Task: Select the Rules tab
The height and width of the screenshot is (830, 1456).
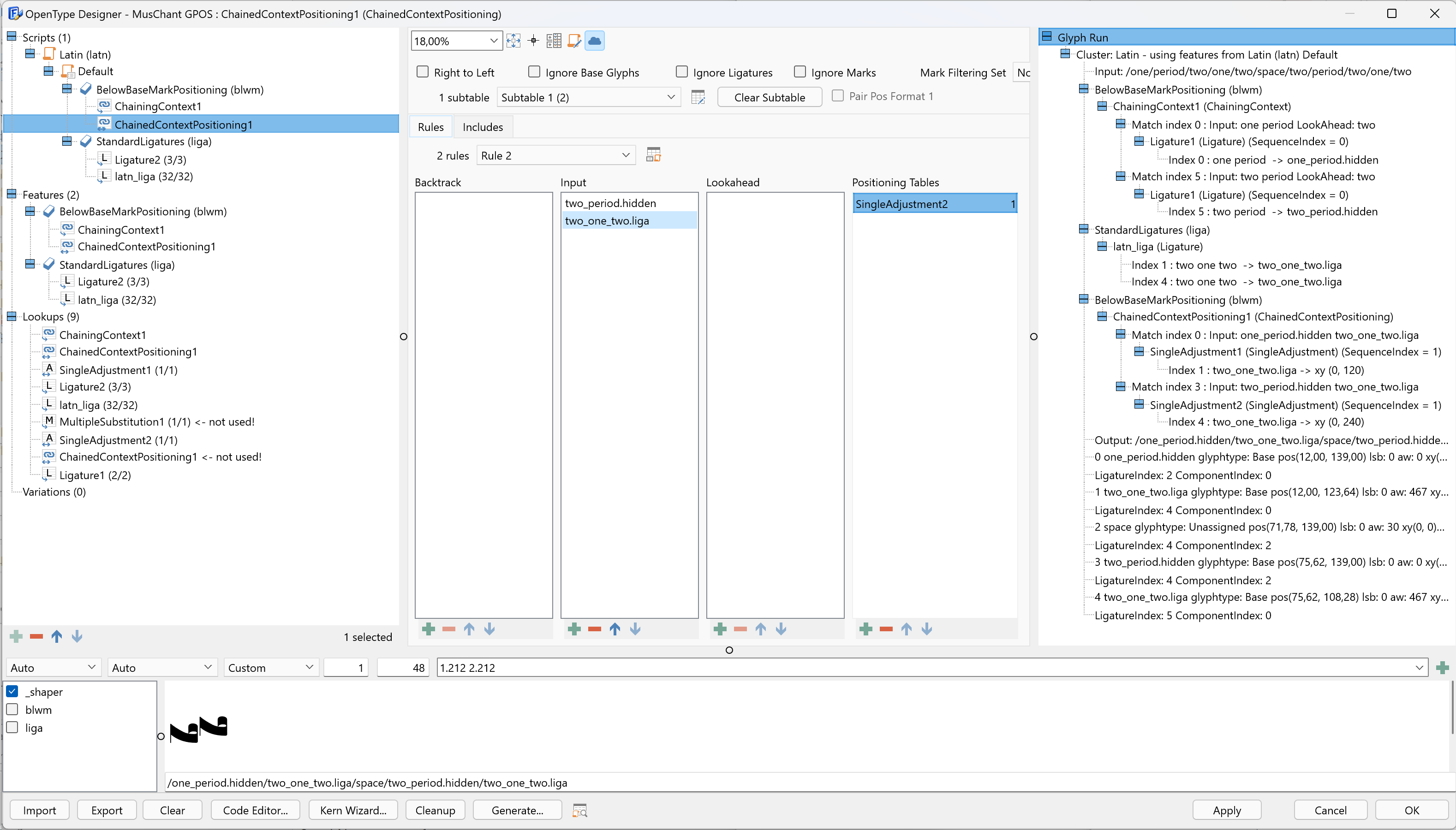Action: (x=430, y=127)
